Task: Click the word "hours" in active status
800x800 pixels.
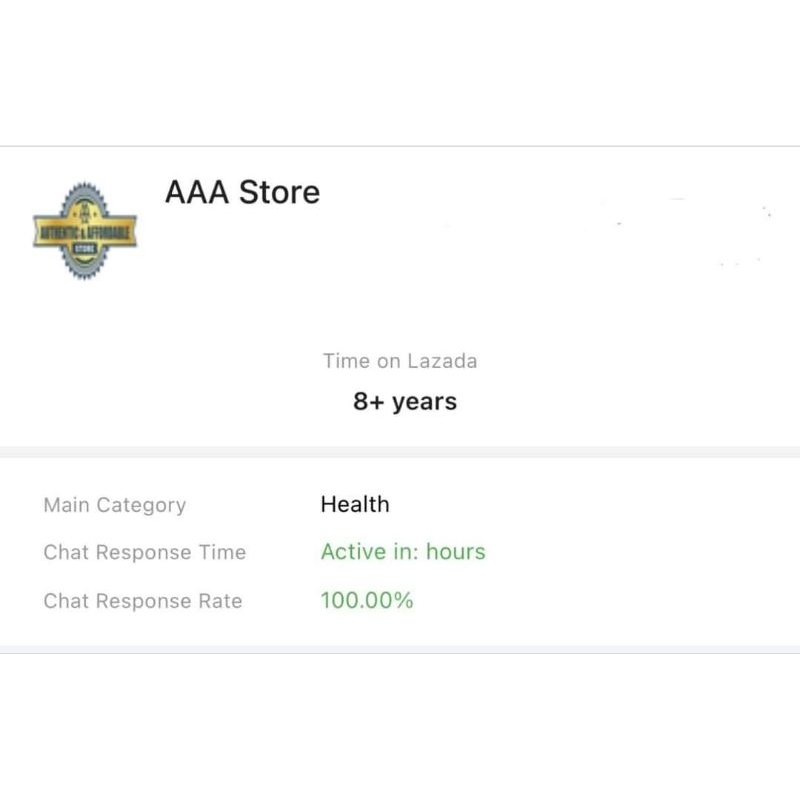Action: (x=455, y=552)
